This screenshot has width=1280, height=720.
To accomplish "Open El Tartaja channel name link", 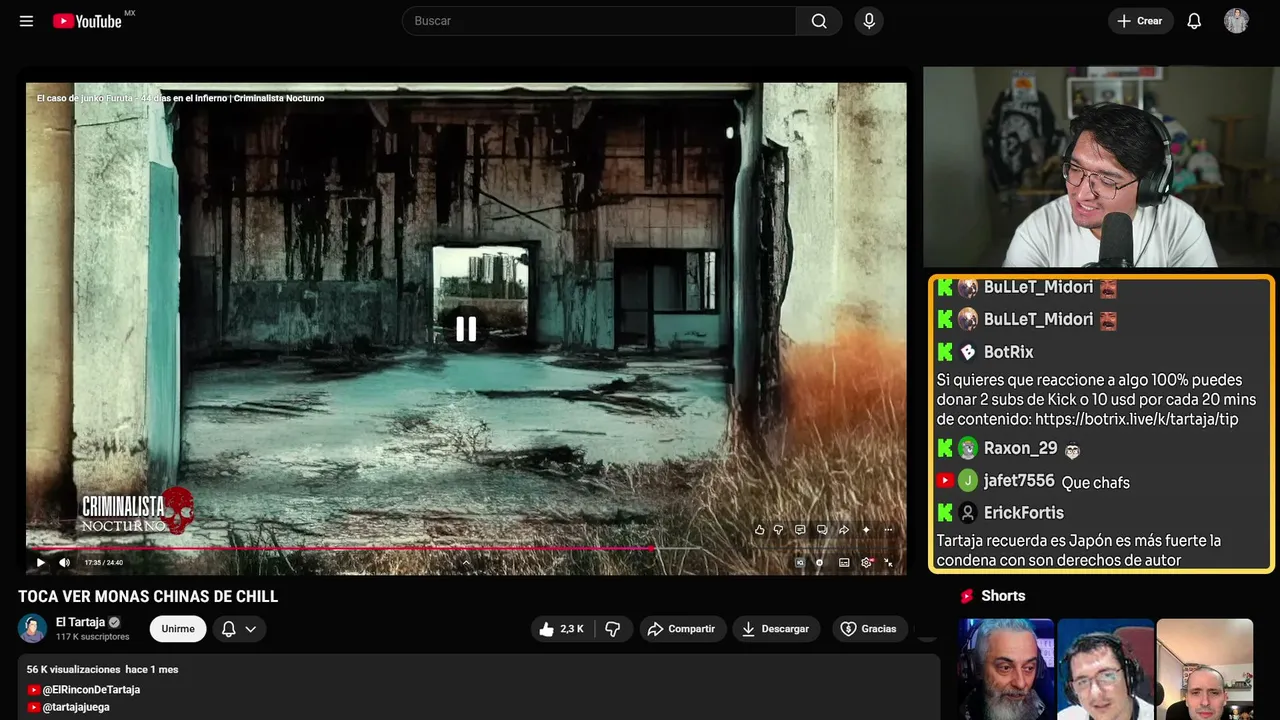I will tap(80, 622).
